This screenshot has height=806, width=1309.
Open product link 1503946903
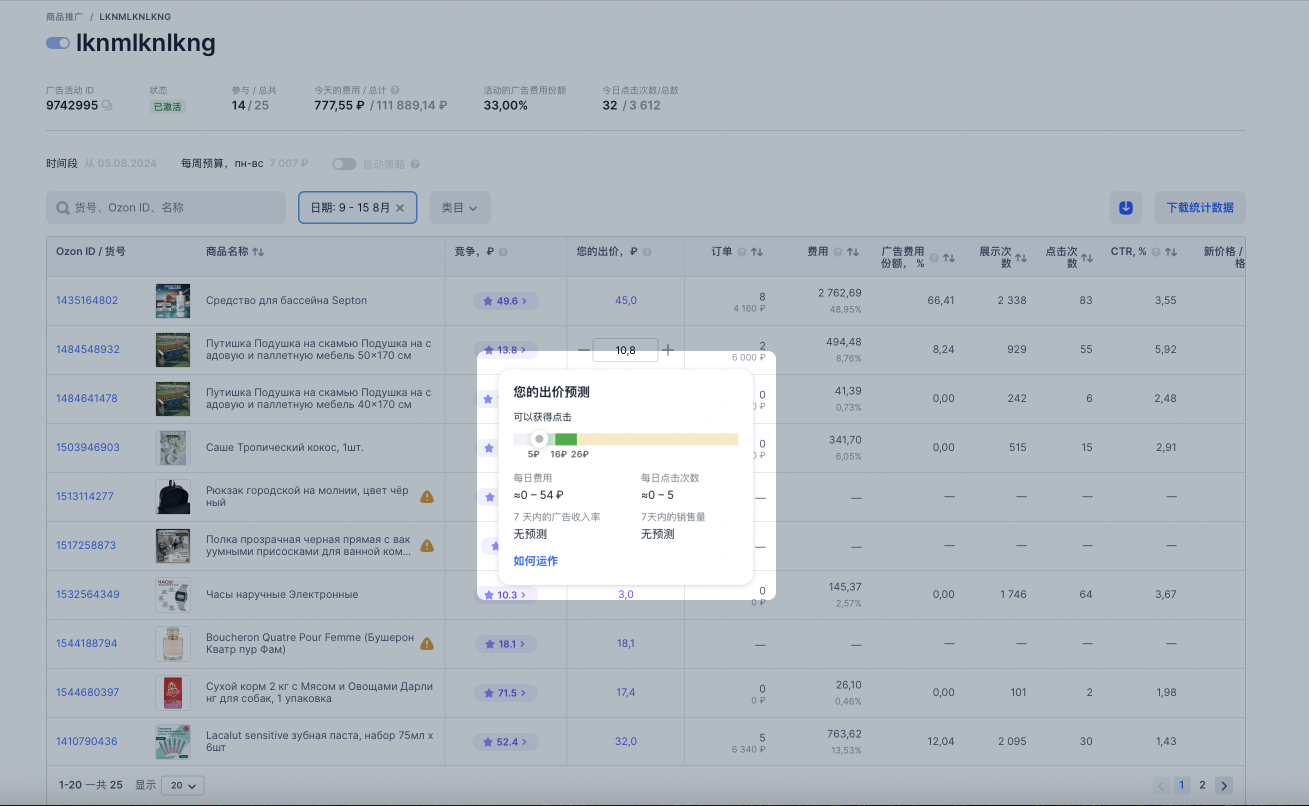click(88, 447)
